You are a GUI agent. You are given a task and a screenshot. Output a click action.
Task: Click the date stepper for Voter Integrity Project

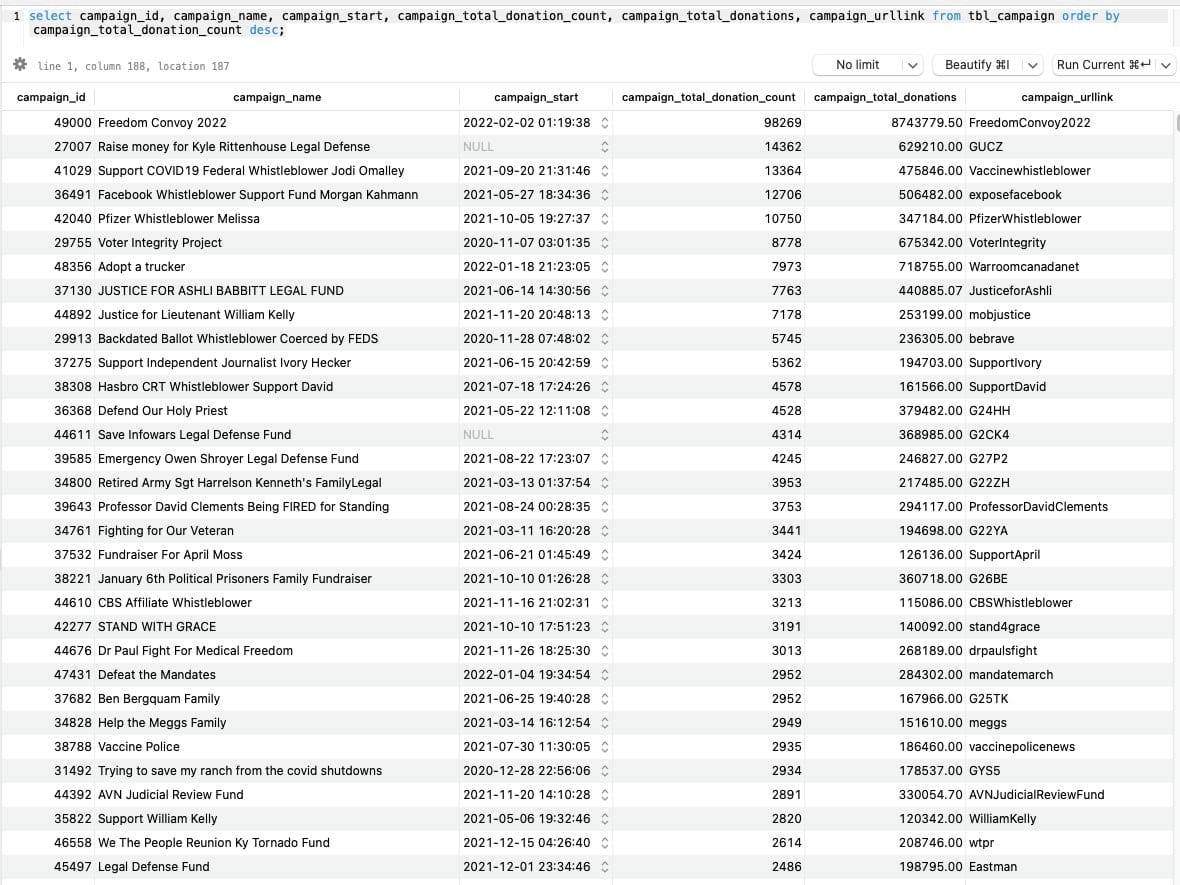pos(605,243)
